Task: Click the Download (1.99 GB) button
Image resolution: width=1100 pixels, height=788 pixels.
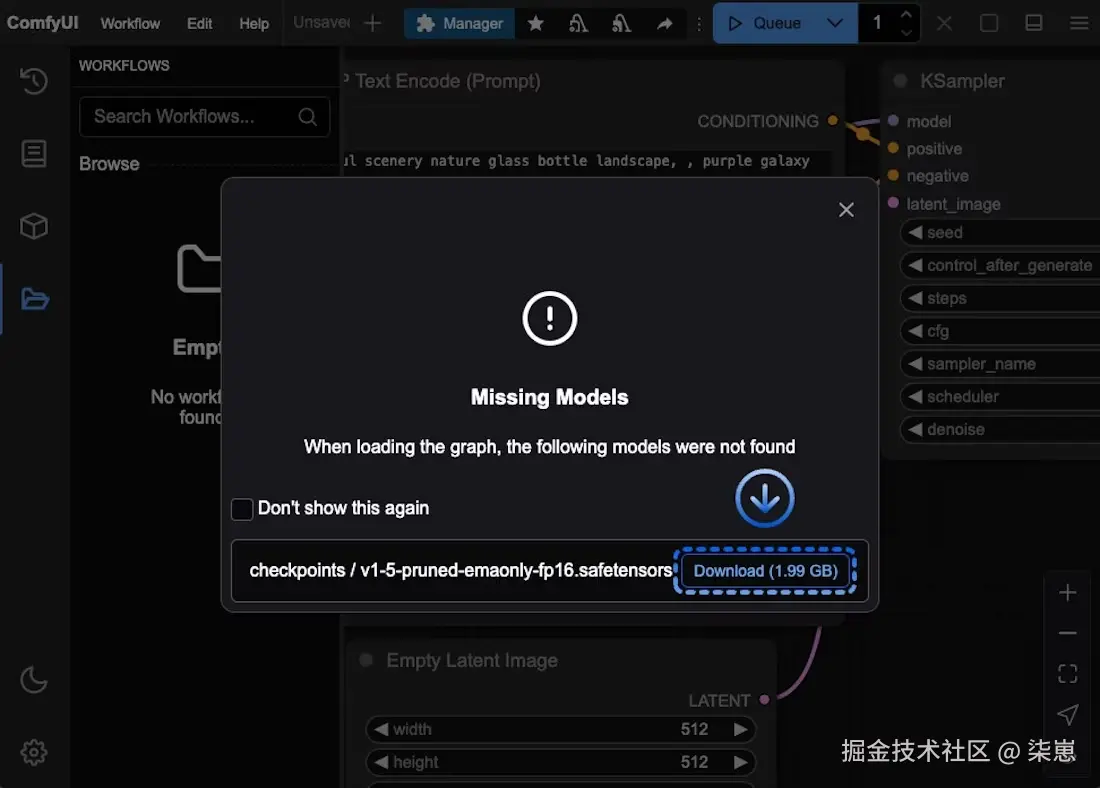Action: (765, 570)
